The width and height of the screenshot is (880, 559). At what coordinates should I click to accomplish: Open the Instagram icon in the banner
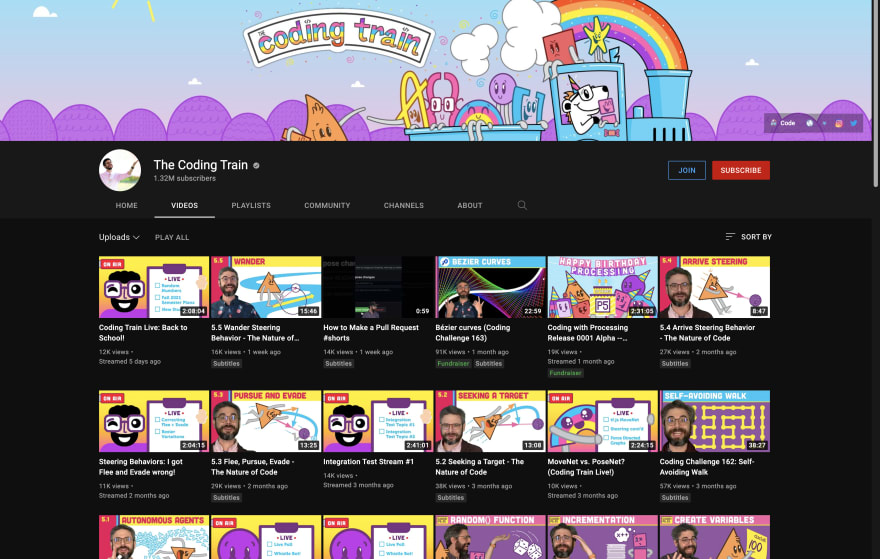[838, 123]
